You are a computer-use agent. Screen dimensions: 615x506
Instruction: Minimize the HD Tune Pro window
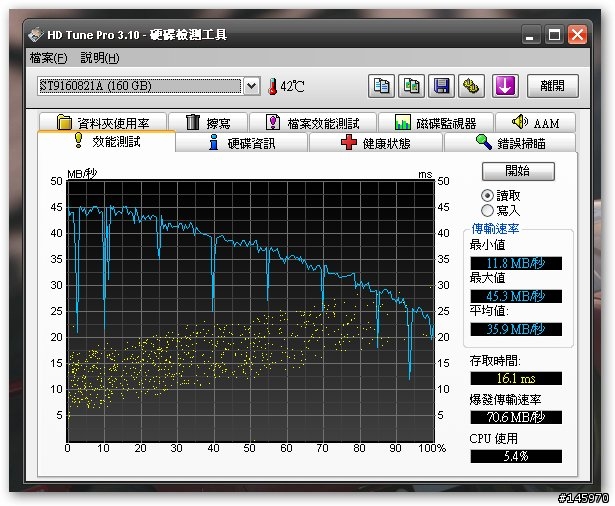[531, 35]
